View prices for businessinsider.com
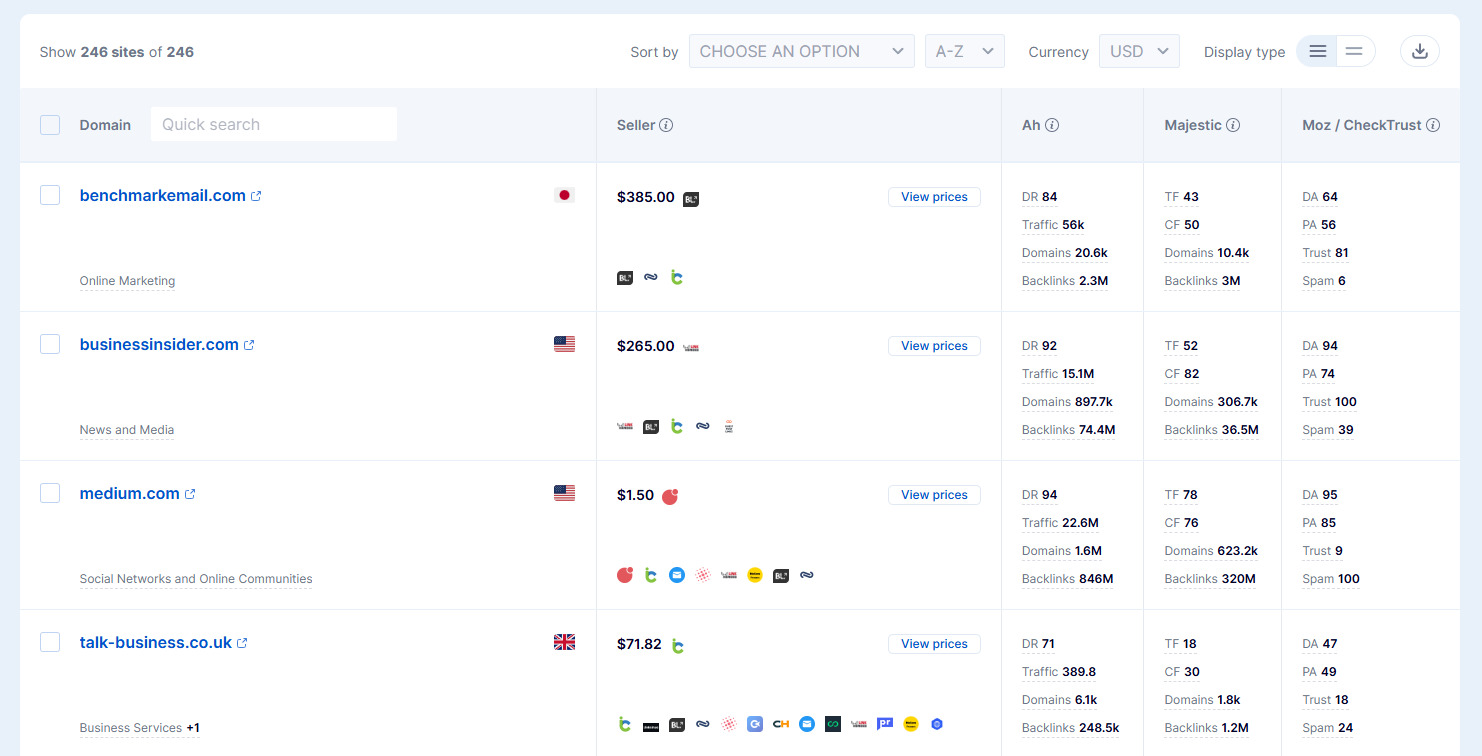Image resolution: width=1482 pixels, height=756 pixels. pos(934,346)
